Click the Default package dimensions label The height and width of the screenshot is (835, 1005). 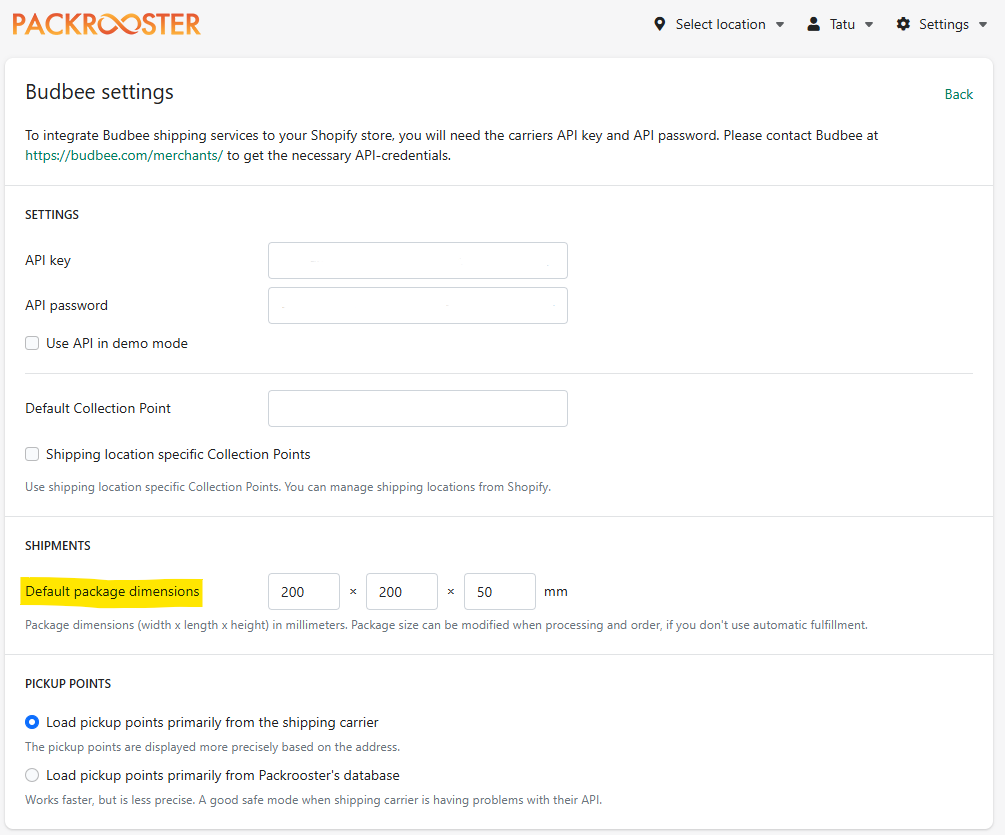(112, 591)
